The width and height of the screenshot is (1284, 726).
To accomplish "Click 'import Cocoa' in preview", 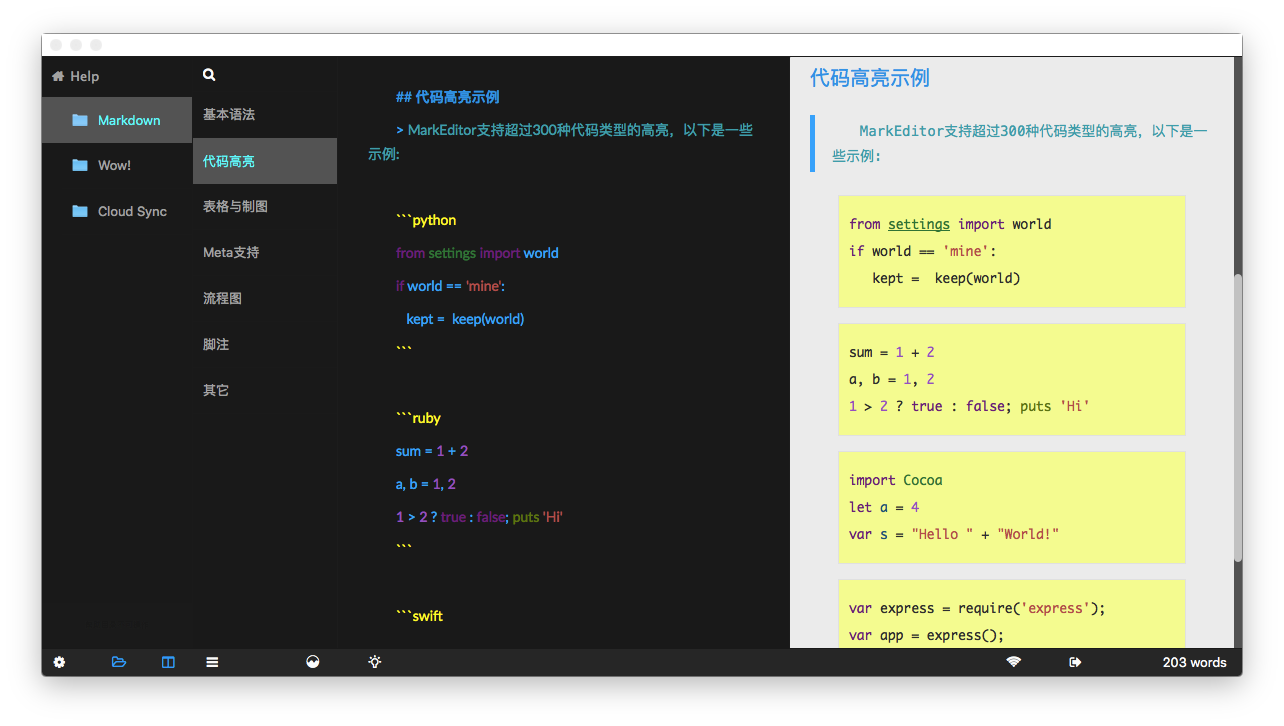I will [896, 480].
